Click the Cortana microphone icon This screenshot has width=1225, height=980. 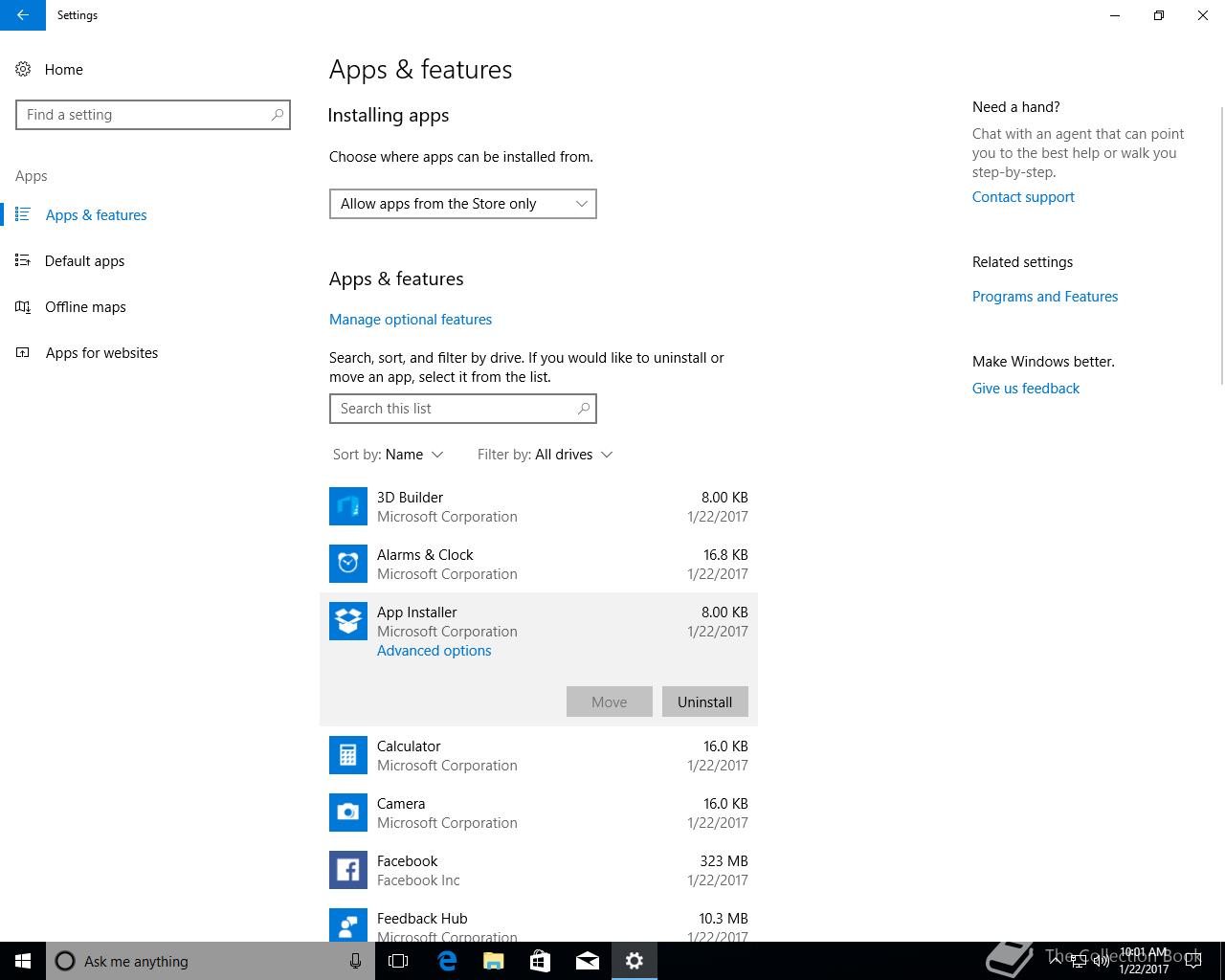[x=355, y=961]
